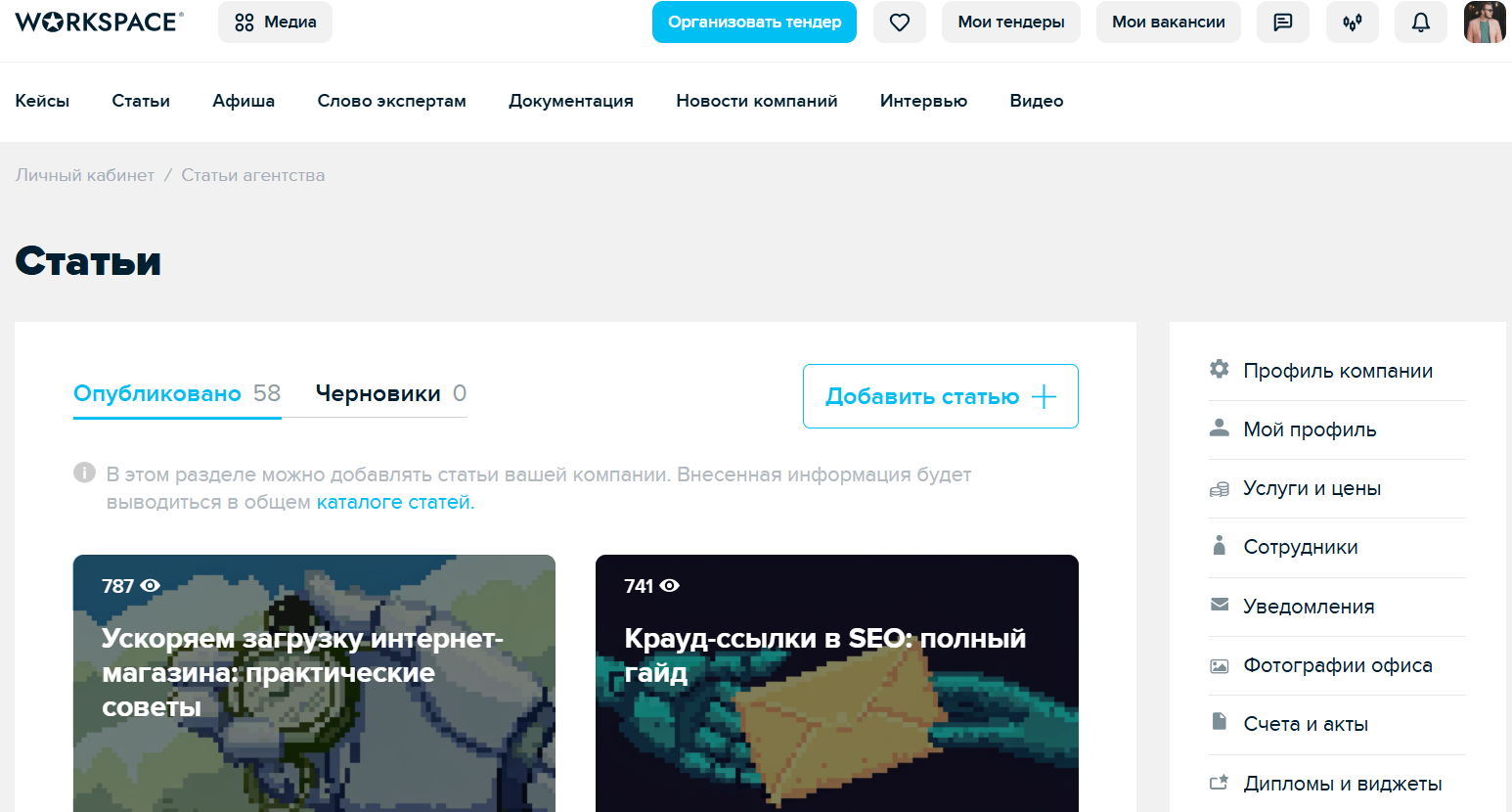Click the 741 views count
Screen dimensions: 1512x812
[x=639, y=585]
